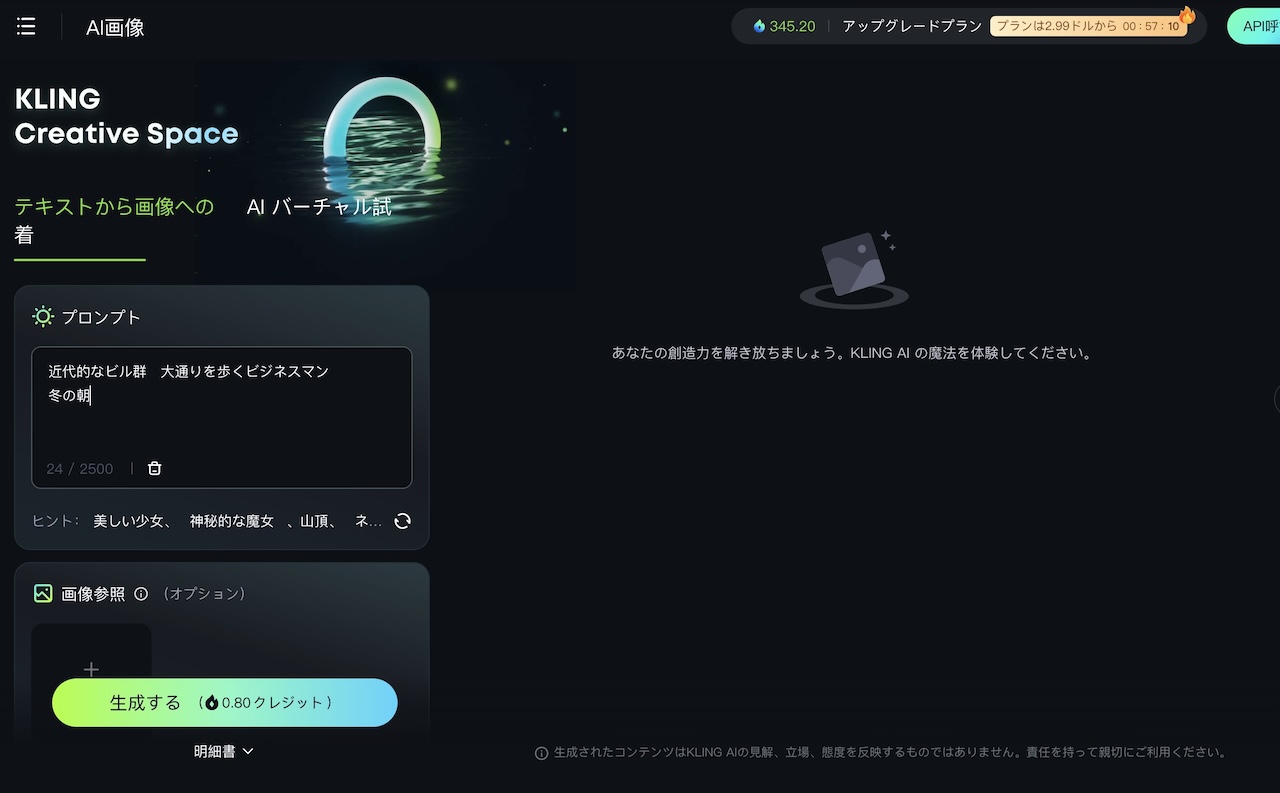Select hint 神秘的な魔女
Image resolution: width=1280 pixels, height=793 pixels.
click(x=232, y=521)
